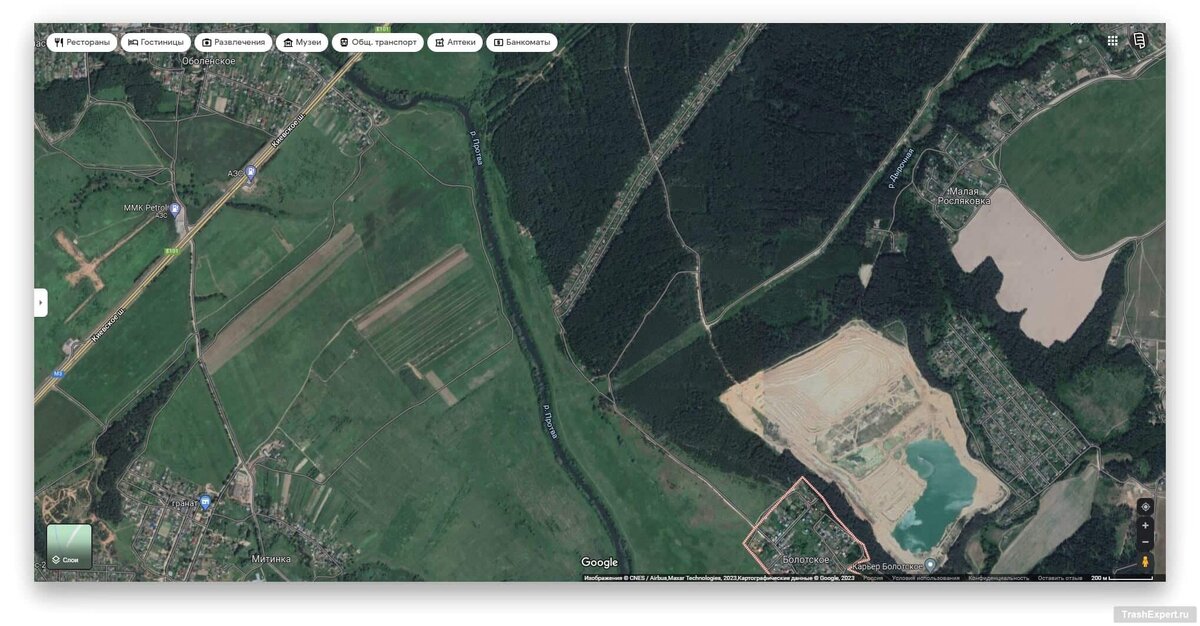The width and height of the screenshot is (1200, 626).
Task: Select the Оболенское village label
Action: [209, 61]
